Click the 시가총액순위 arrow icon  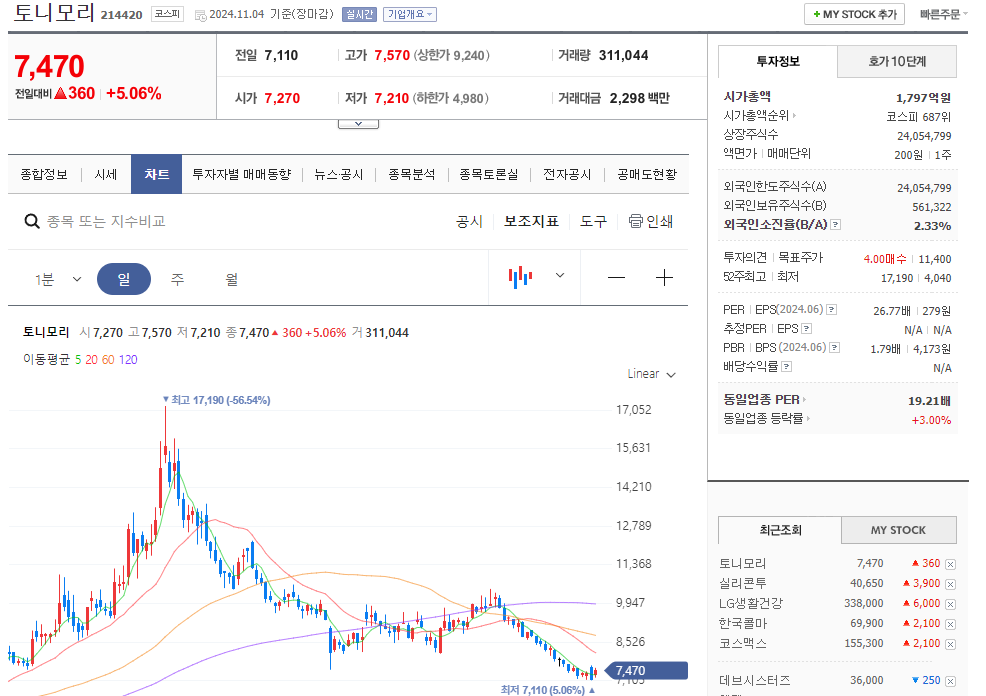point(794,116)
